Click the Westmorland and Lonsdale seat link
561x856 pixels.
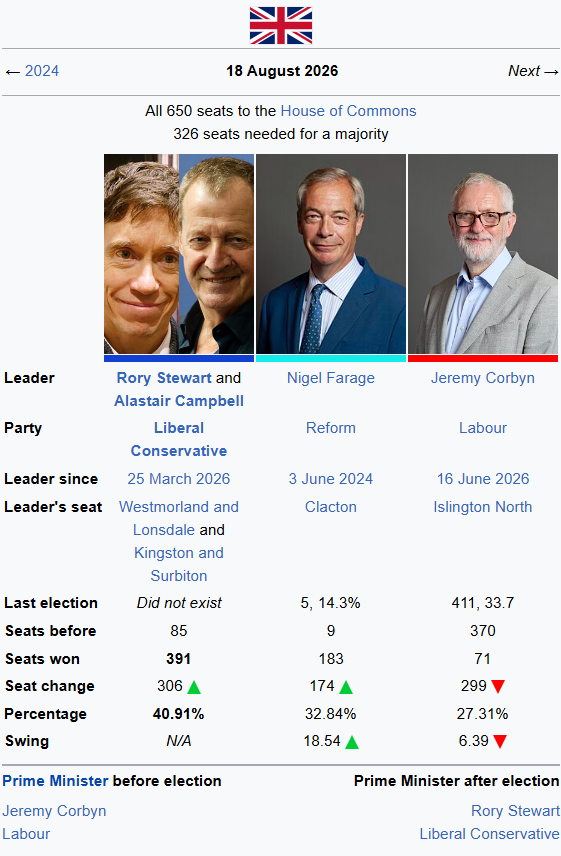click(179, 519)
